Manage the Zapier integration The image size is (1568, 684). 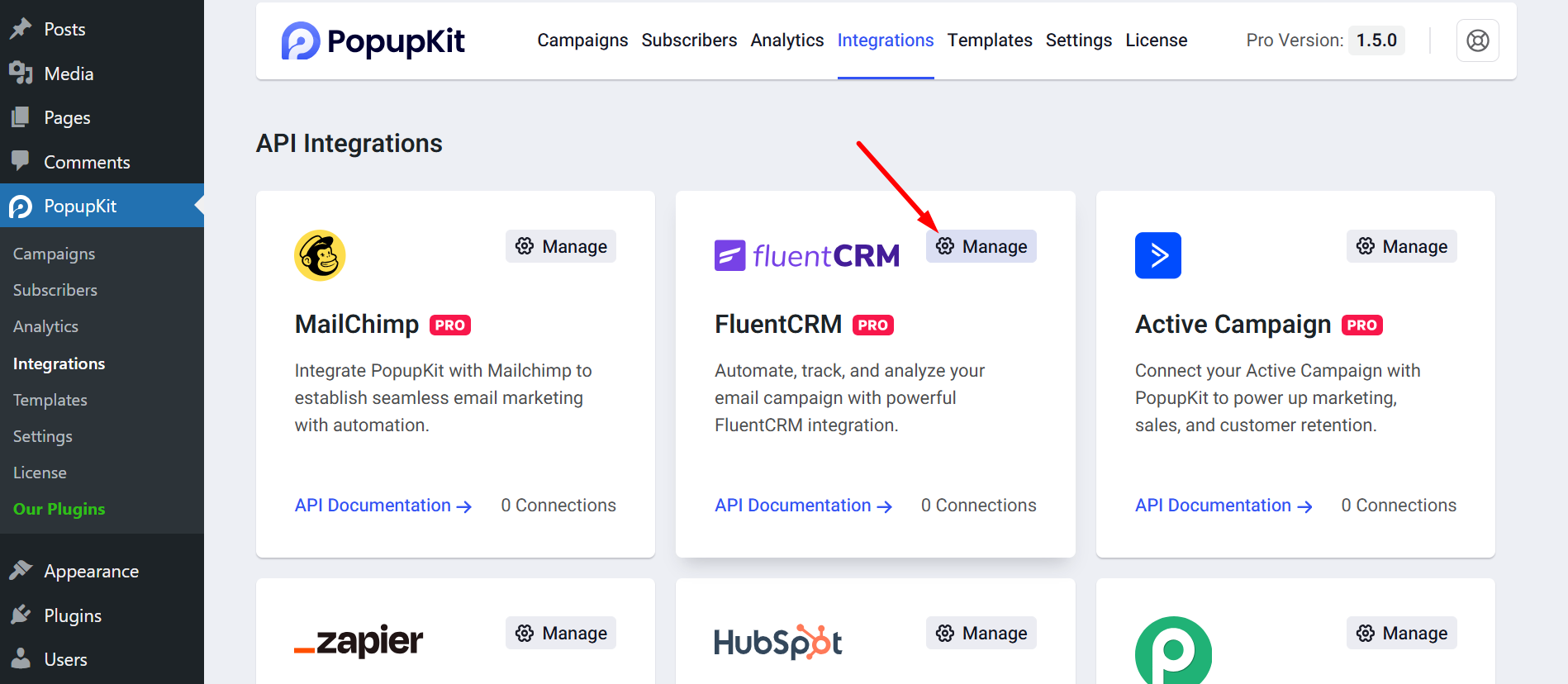click(561, 633)
